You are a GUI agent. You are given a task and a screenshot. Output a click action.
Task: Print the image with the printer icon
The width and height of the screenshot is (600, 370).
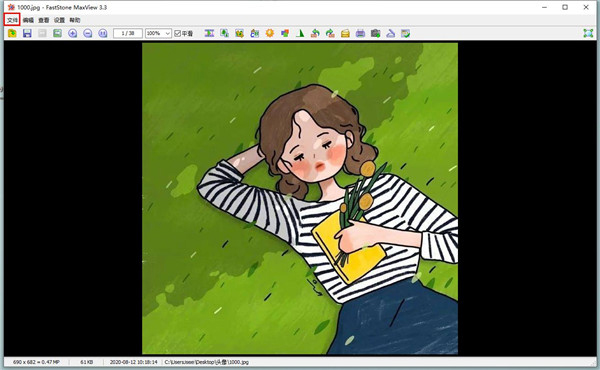[360, 34]
